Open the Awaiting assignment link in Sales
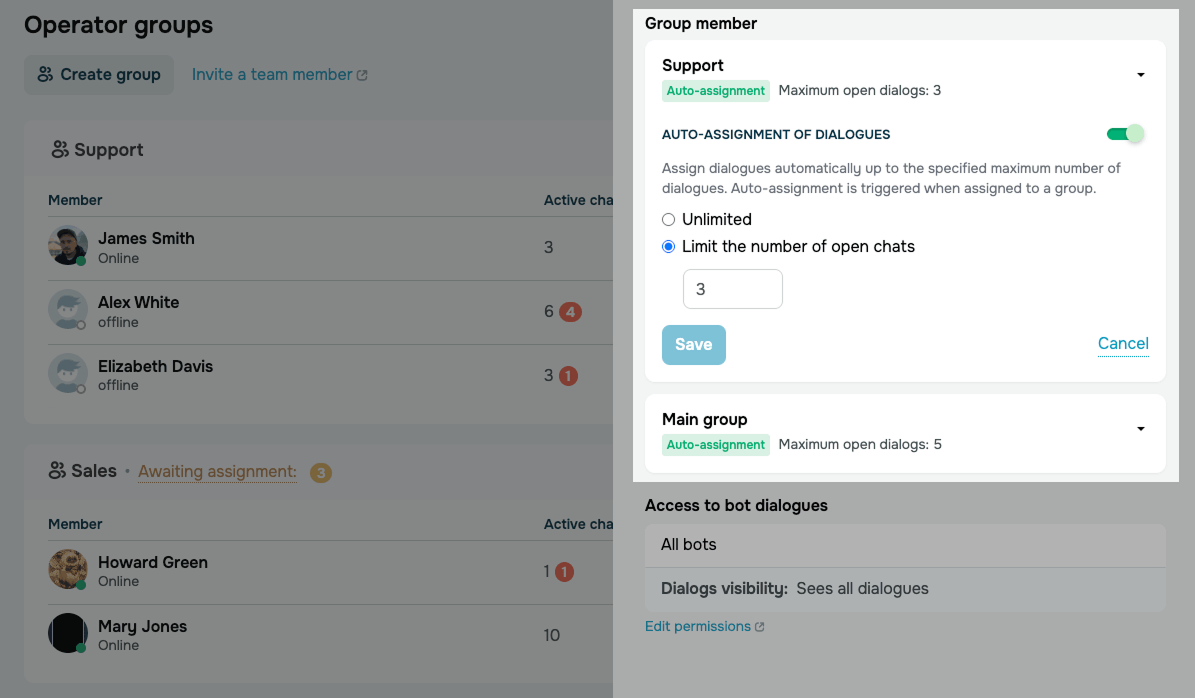The image size is (1195, 698). click(217, 472)
